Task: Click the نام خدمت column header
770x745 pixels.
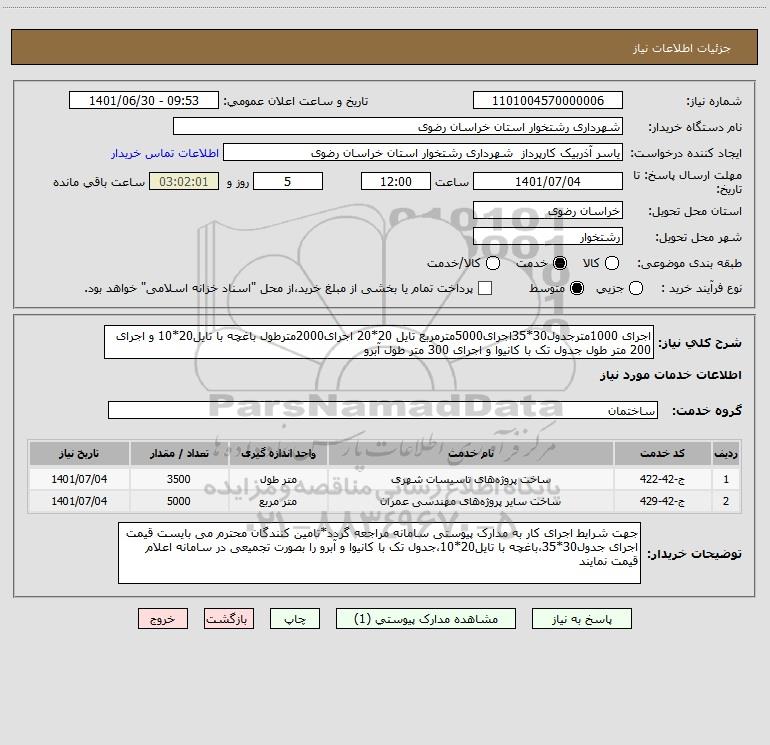Action: 470,453
